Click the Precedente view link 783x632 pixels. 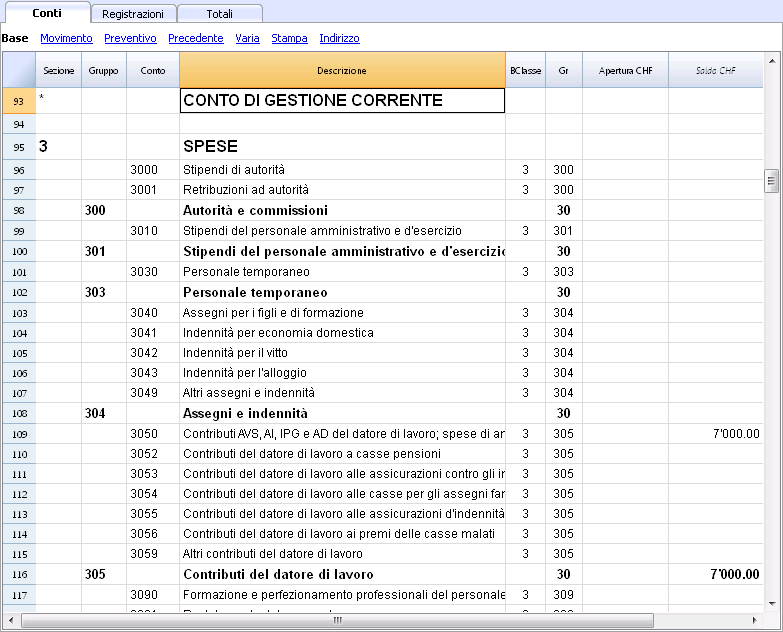coord(196,38)
